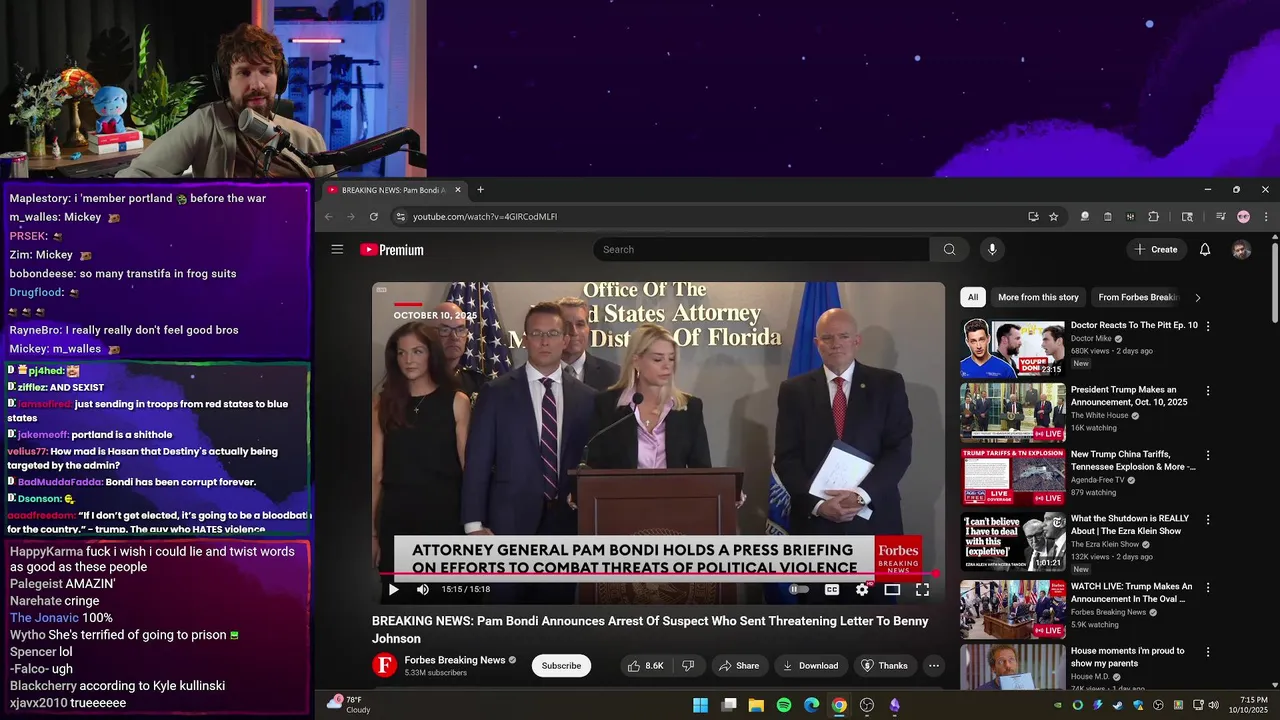
Task: Subscribe to Forbes Breaking News
Action: [x=561, y=666]
